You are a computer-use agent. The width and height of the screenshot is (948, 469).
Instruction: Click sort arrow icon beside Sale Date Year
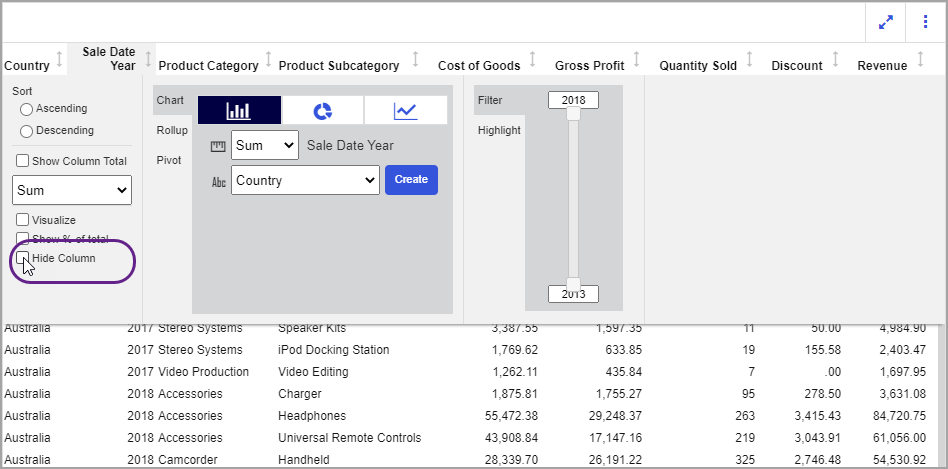click(148, 60)
